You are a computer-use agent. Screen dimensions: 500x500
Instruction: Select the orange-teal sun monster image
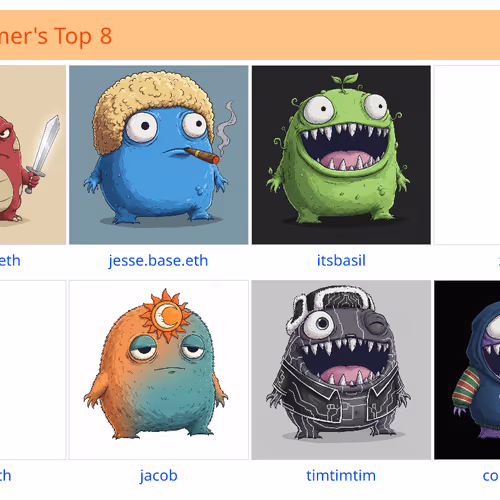coord(159,370)
